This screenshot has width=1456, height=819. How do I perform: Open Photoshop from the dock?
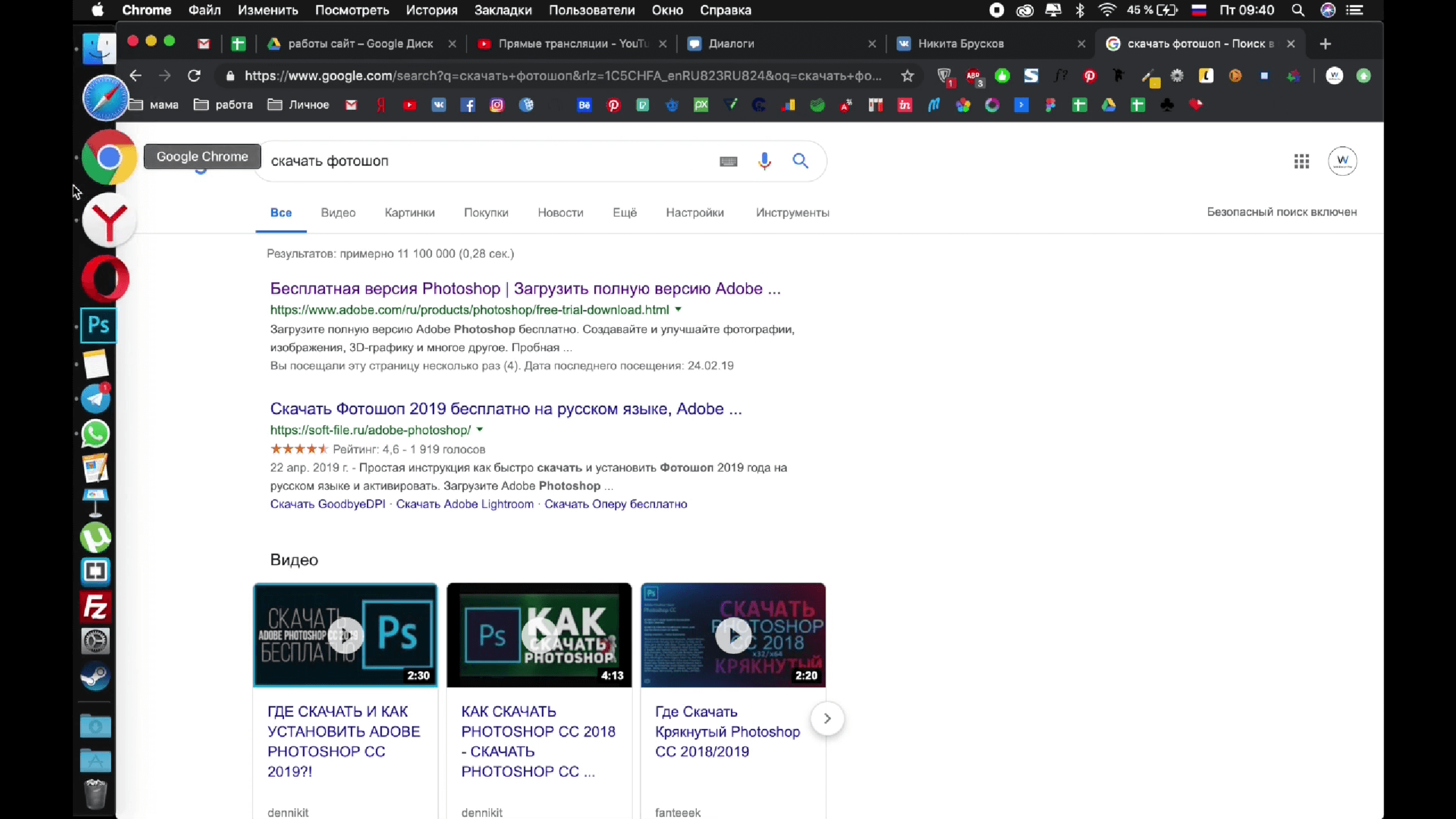coord(98,326)
